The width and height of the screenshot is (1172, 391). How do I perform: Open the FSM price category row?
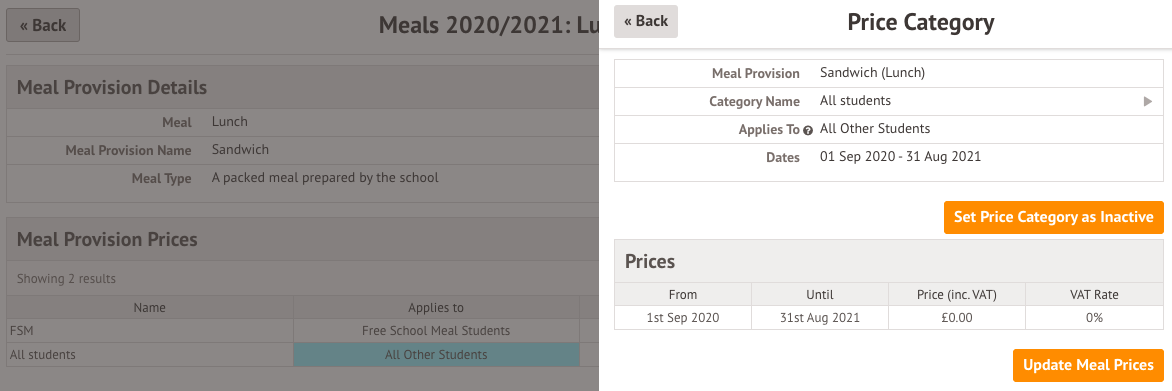click(x=149, y=330)
